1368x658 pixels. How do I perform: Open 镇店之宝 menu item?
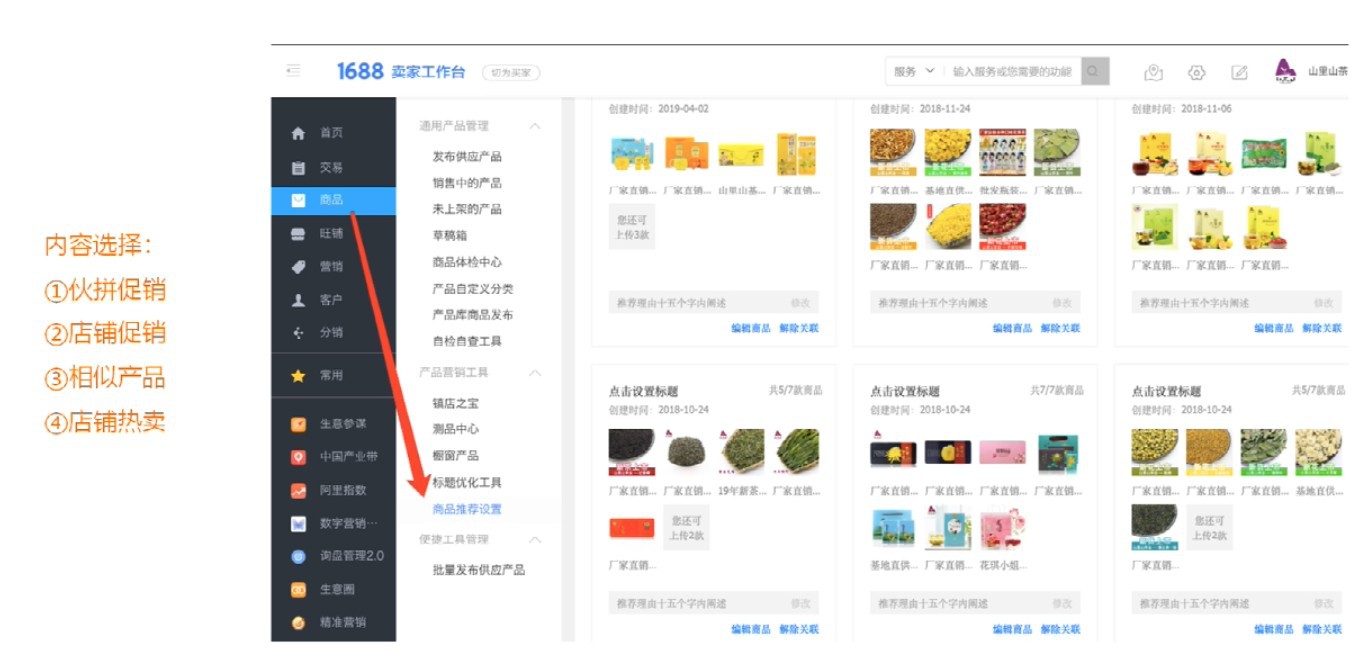(456, 403)
